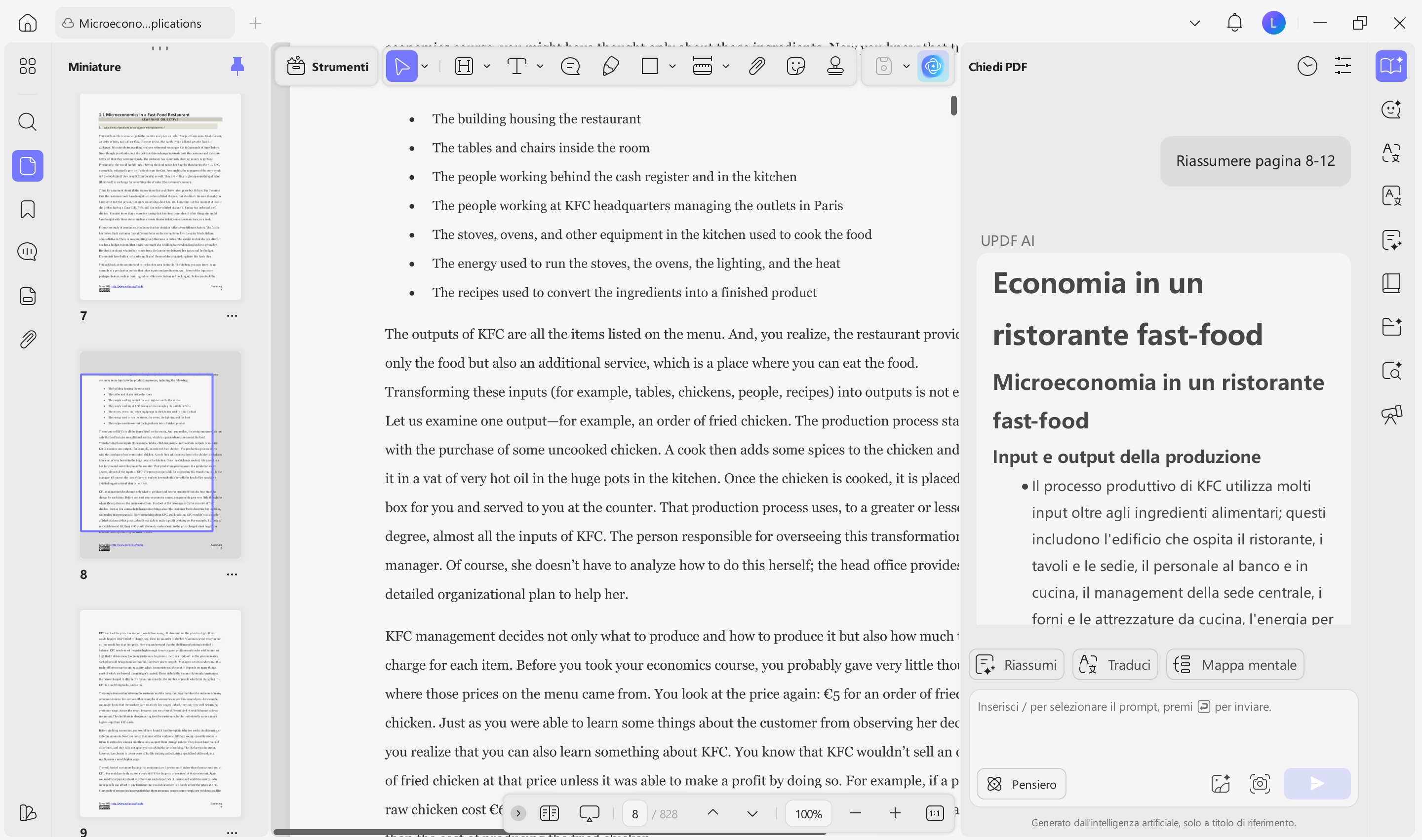Expand the save options dropdown arrow

click(907, 66)
